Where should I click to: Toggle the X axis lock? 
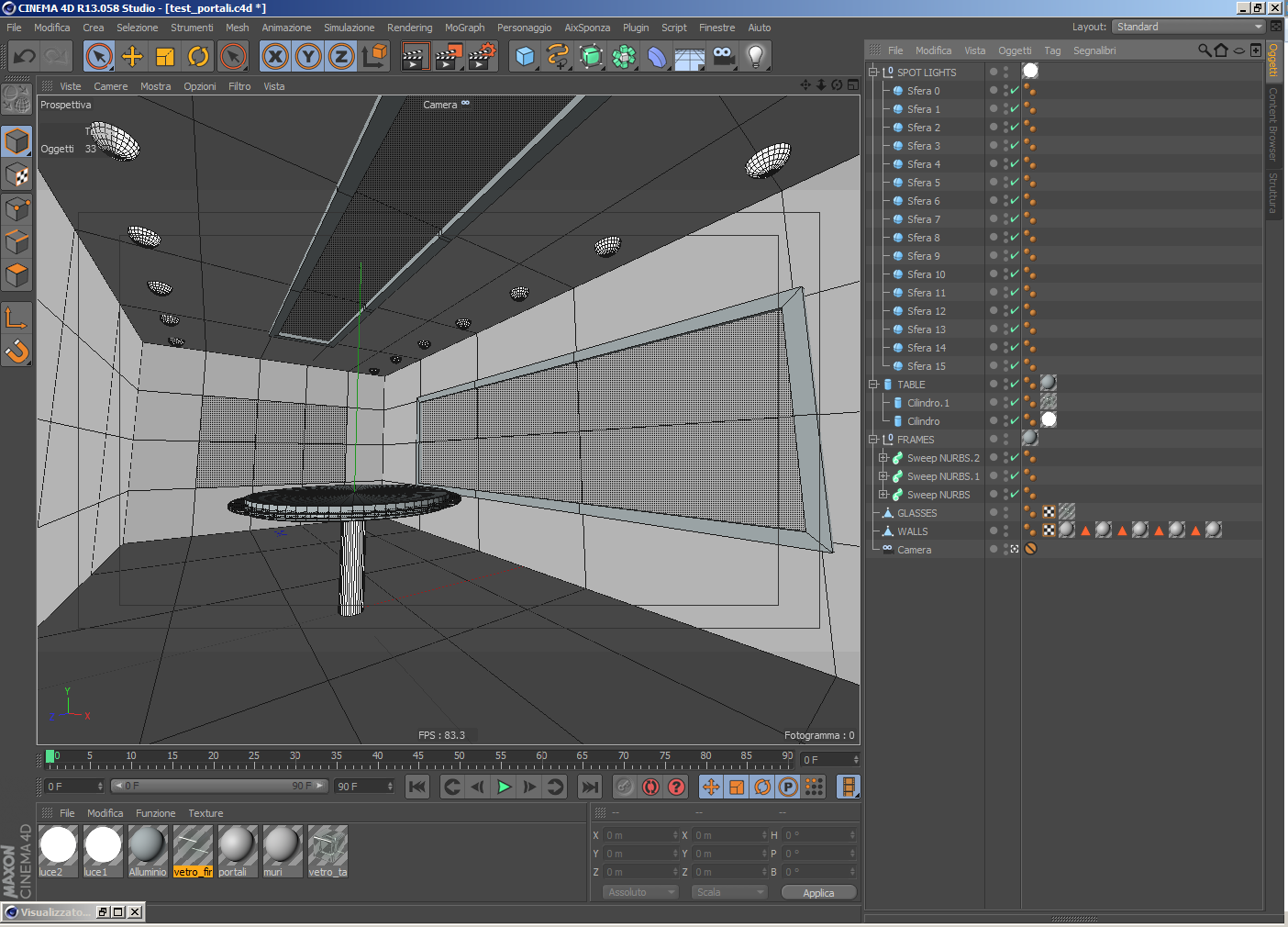275,57
